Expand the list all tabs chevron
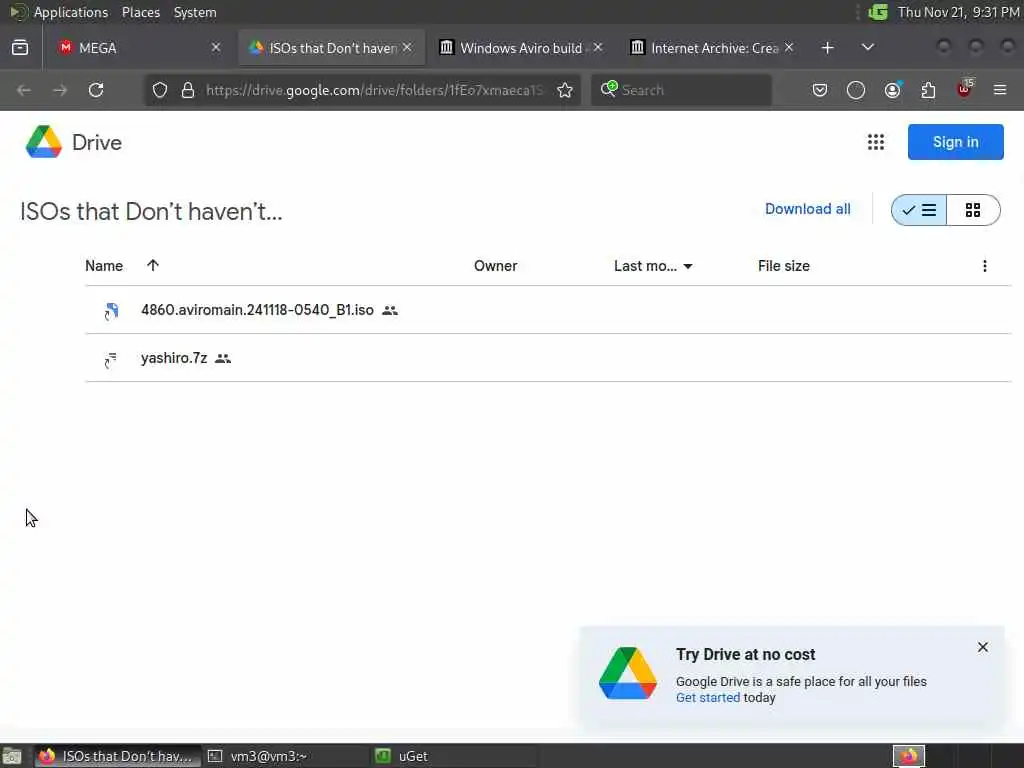Image resolution: width=1024 pixels, height=768 pixels. point(867,48)
